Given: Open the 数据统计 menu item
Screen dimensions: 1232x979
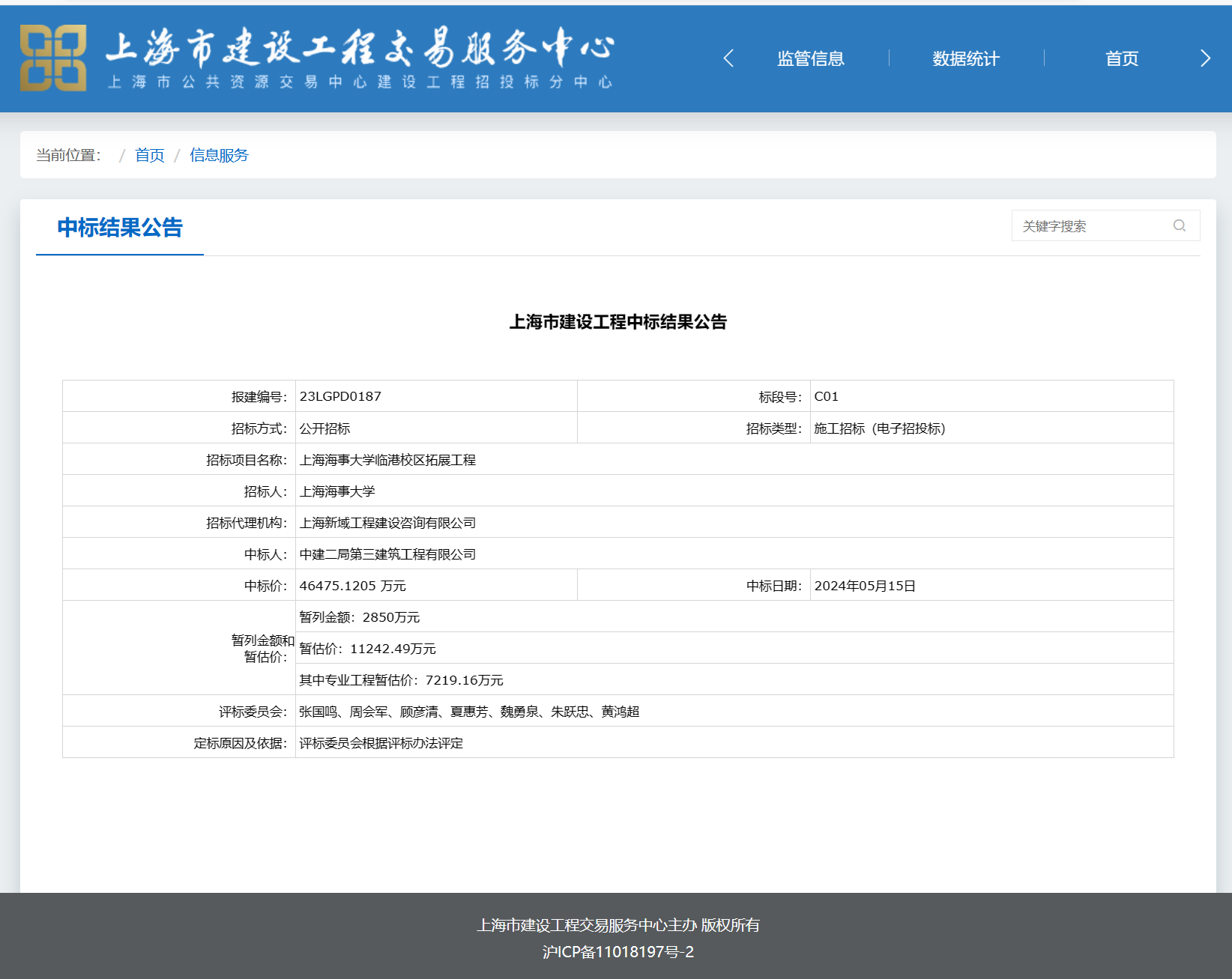Looking at the screenshot, I should pyautogui.click(x=964, y=58).
